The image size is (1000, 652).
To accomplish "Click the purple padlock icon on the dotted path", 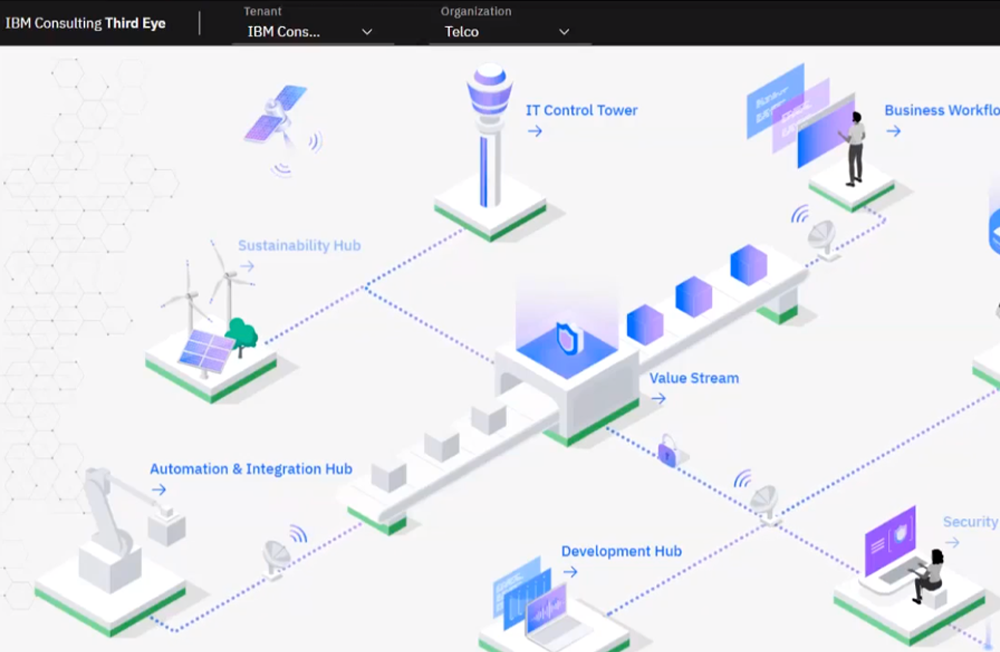I will (x=667, y=450).
